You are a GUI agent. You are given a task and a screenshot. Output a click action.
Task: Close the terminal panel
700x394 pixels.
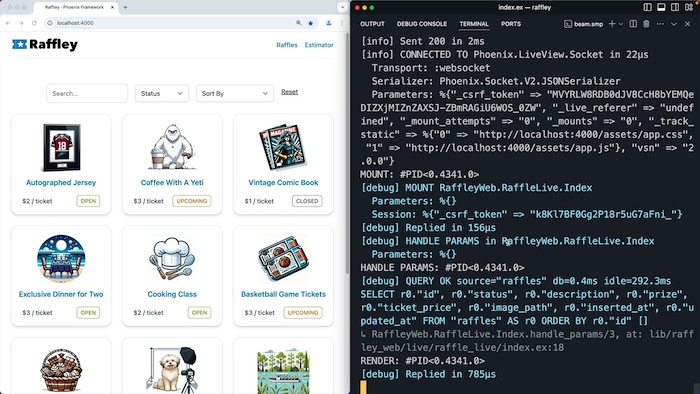pos(688,24)
